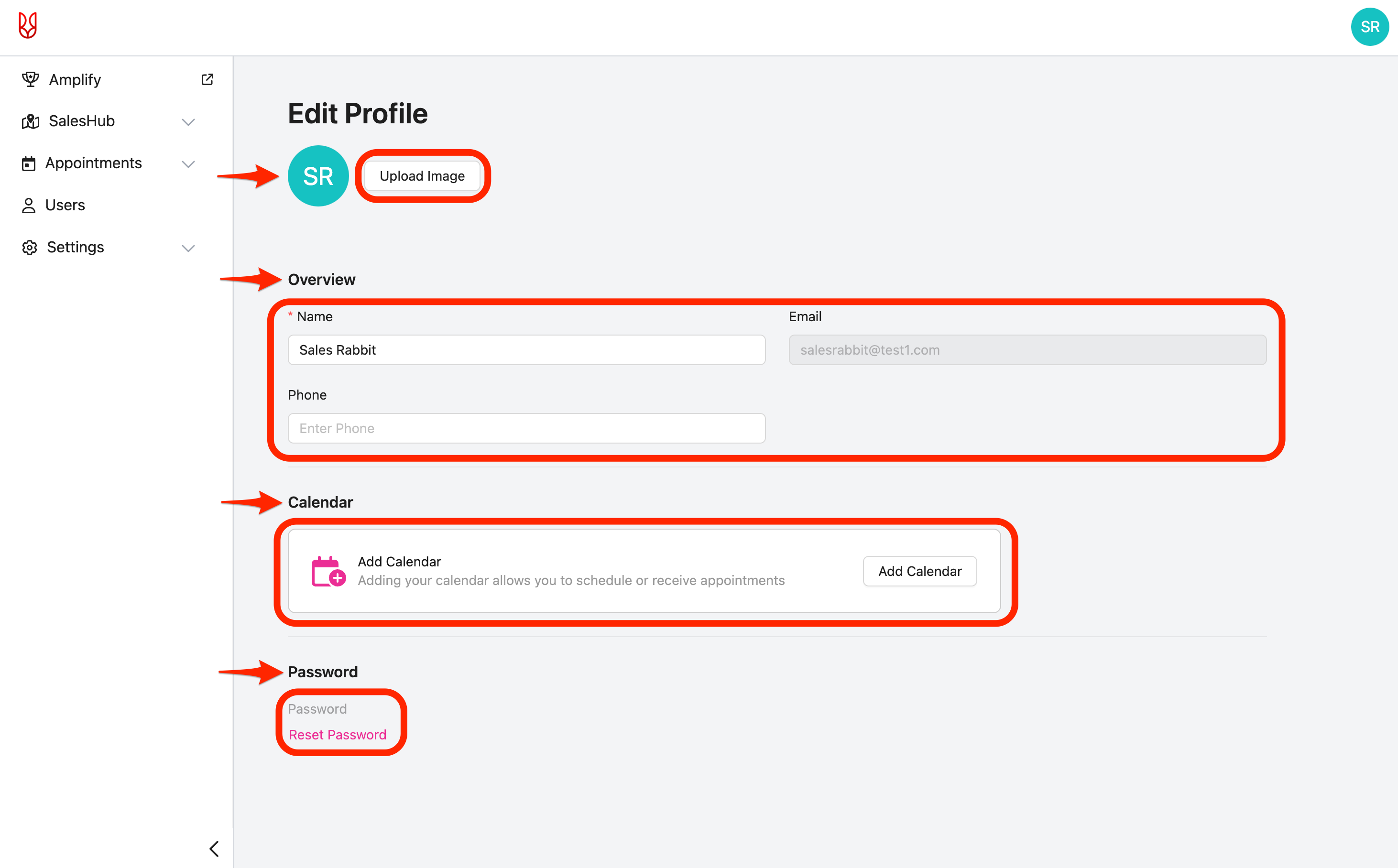Click the Amplify trophy icon
Screen dimensions: 1398x868
click(x=30, y=79)
